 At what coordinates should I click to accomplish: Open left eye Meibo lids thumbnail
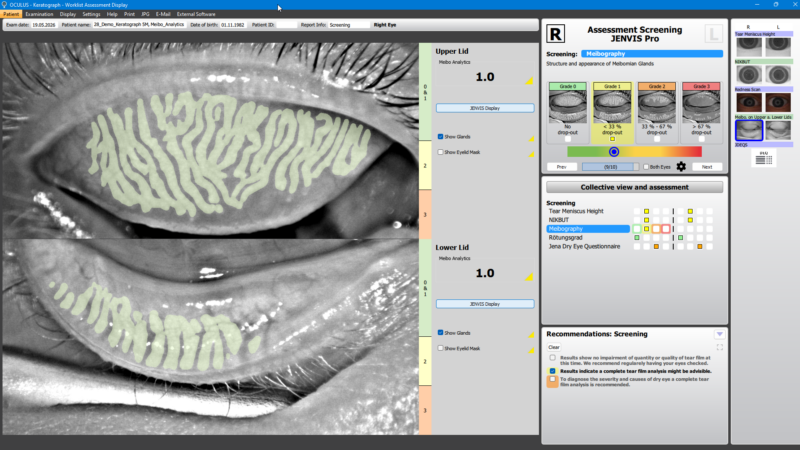point(778,130)
